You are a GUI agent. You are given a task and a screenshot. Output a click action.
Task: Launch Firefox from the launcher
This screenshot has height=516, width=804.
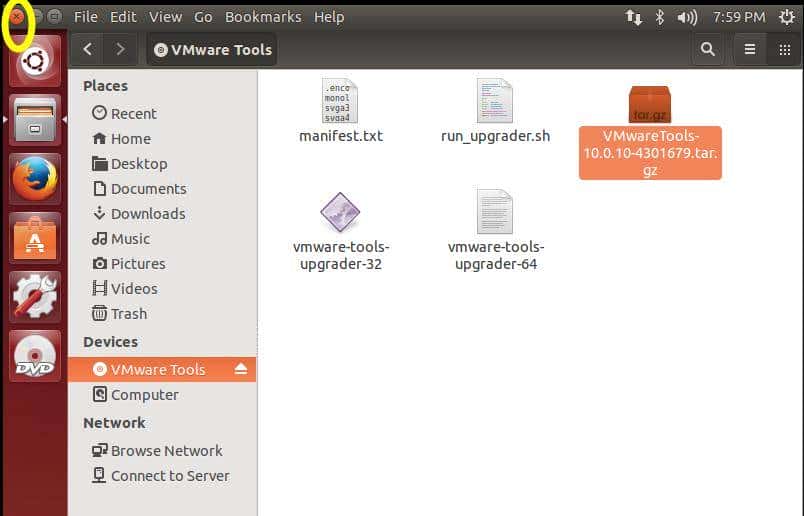pos(35,178)
